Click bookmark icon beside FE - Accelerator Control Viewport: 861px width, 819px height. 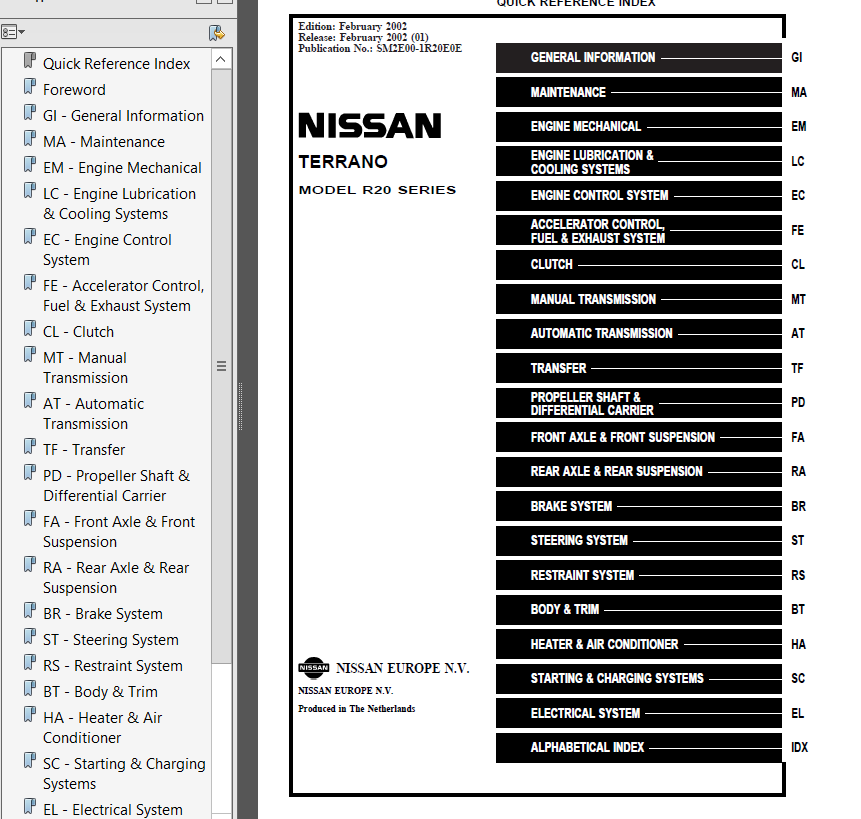[30, 283]
